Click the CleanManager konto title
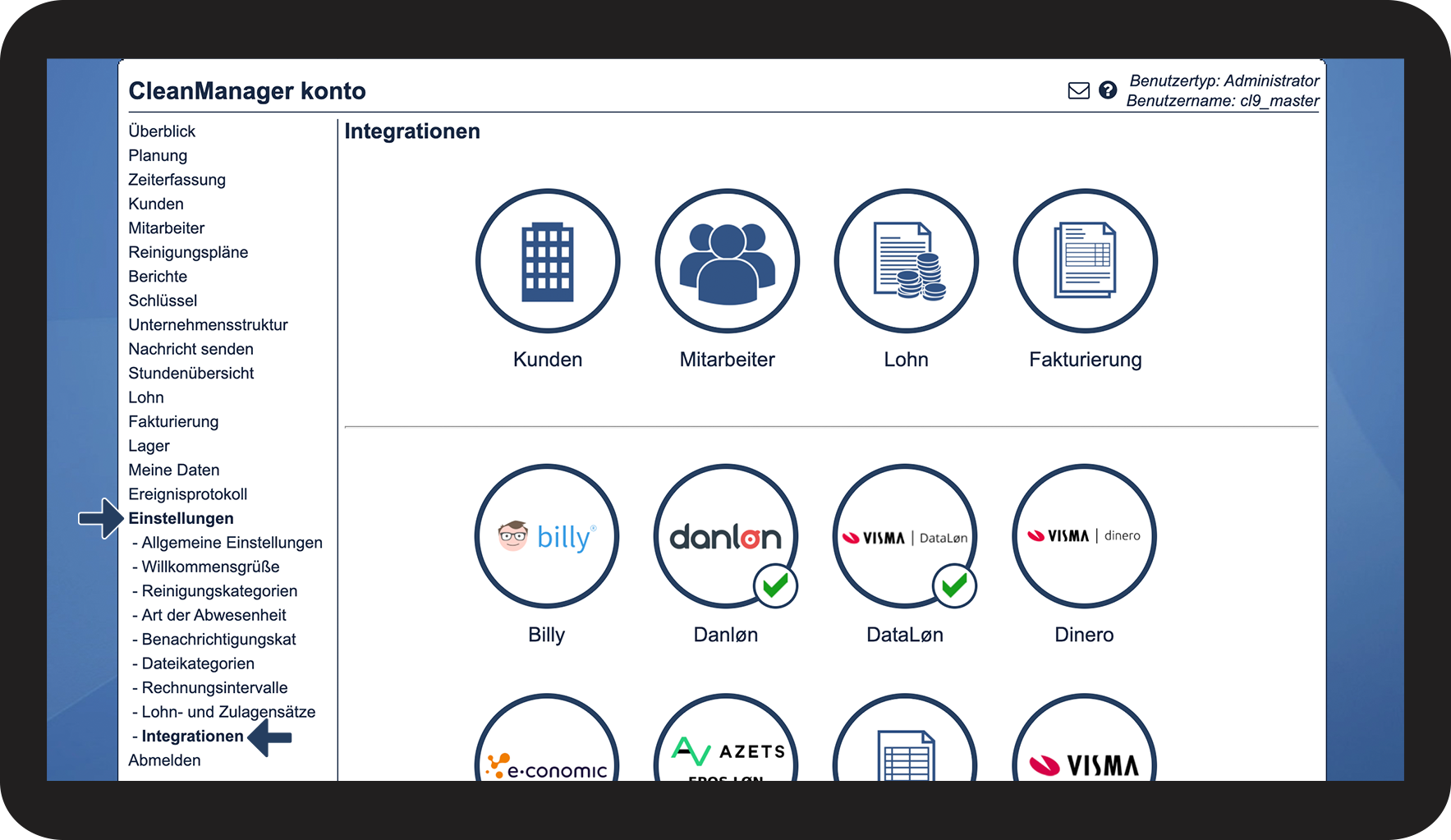The height and width of the screenshot is (840, 1451). [x=247, y=91]
